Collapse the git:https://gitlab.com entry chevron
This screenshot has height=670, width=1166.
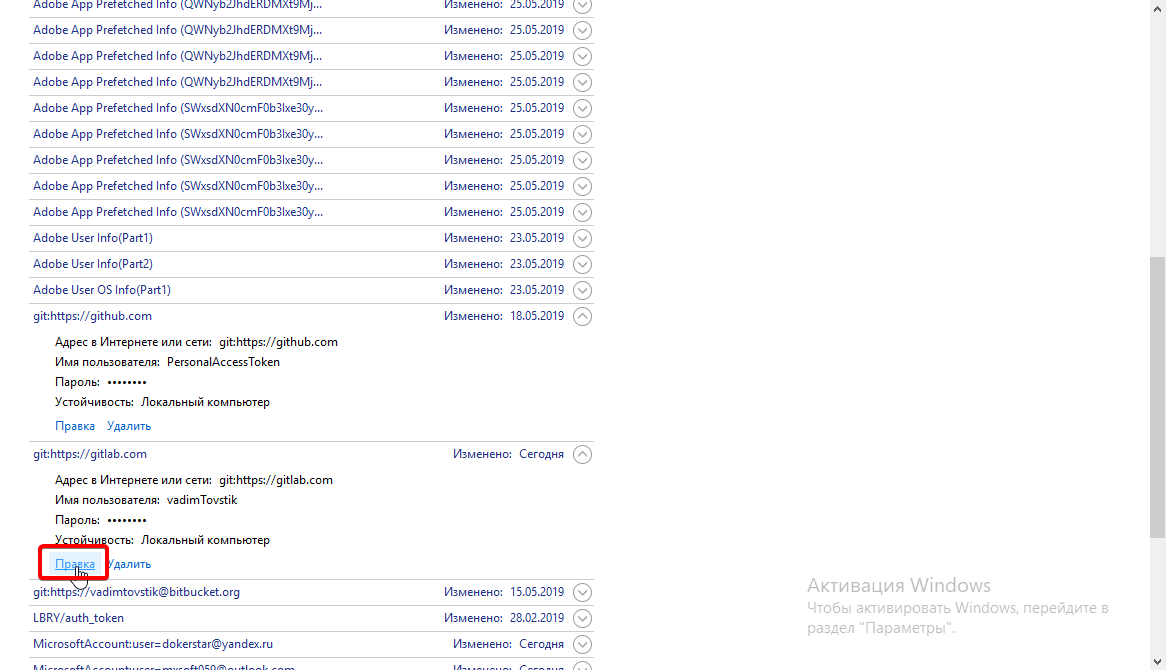coord(582,454)
